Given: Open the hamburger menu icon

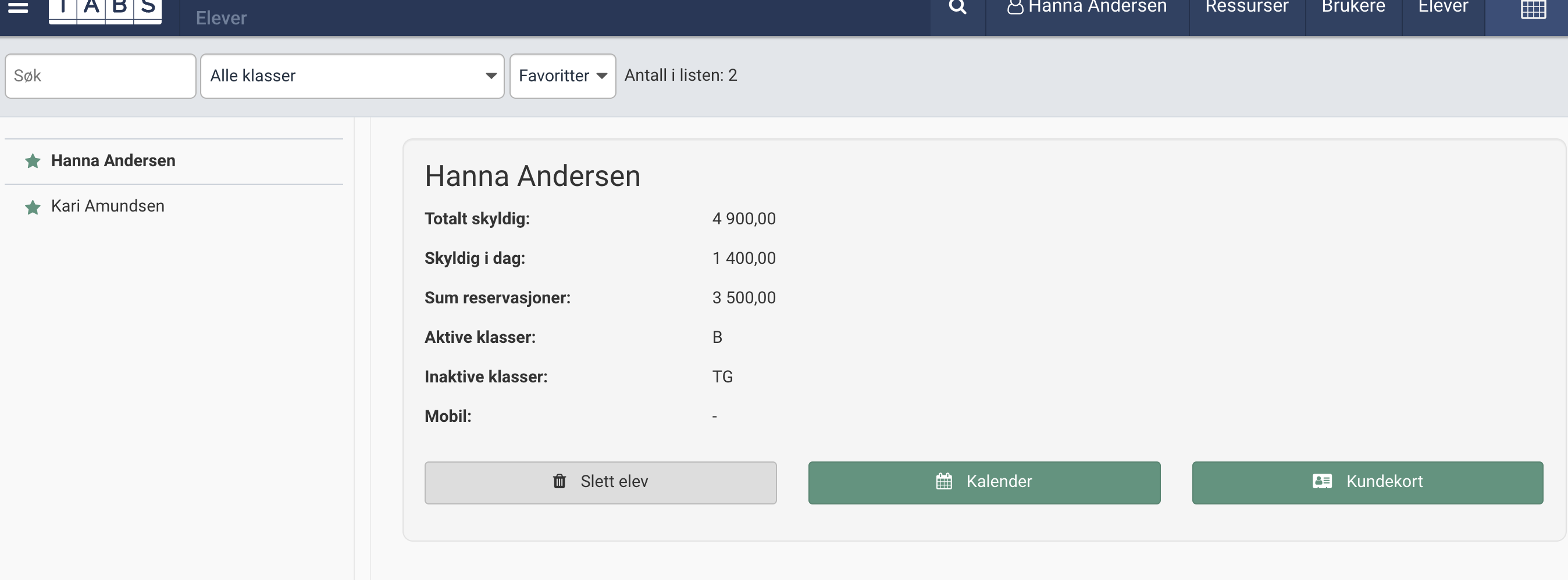Looking at the screenshot, I should click(x=18, y=8).
